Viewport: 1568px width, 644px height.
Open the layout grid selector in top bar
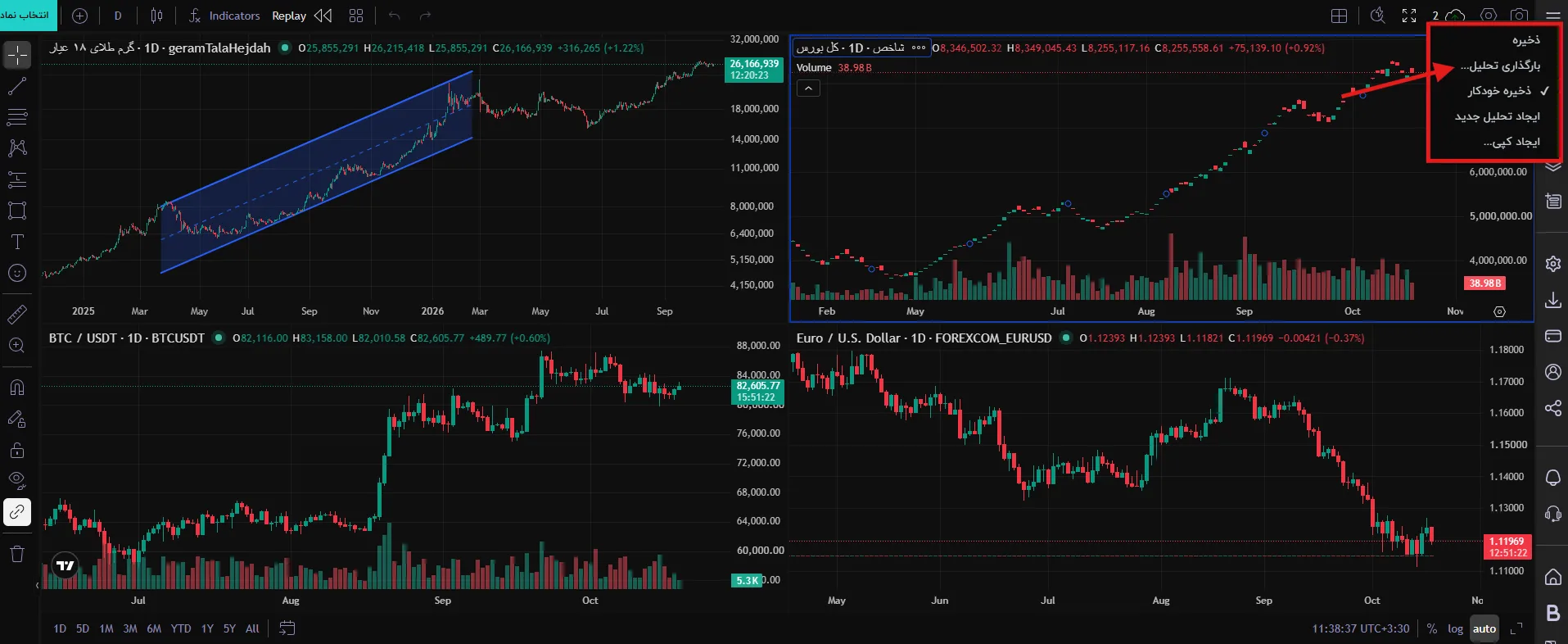click(1340, 16)
